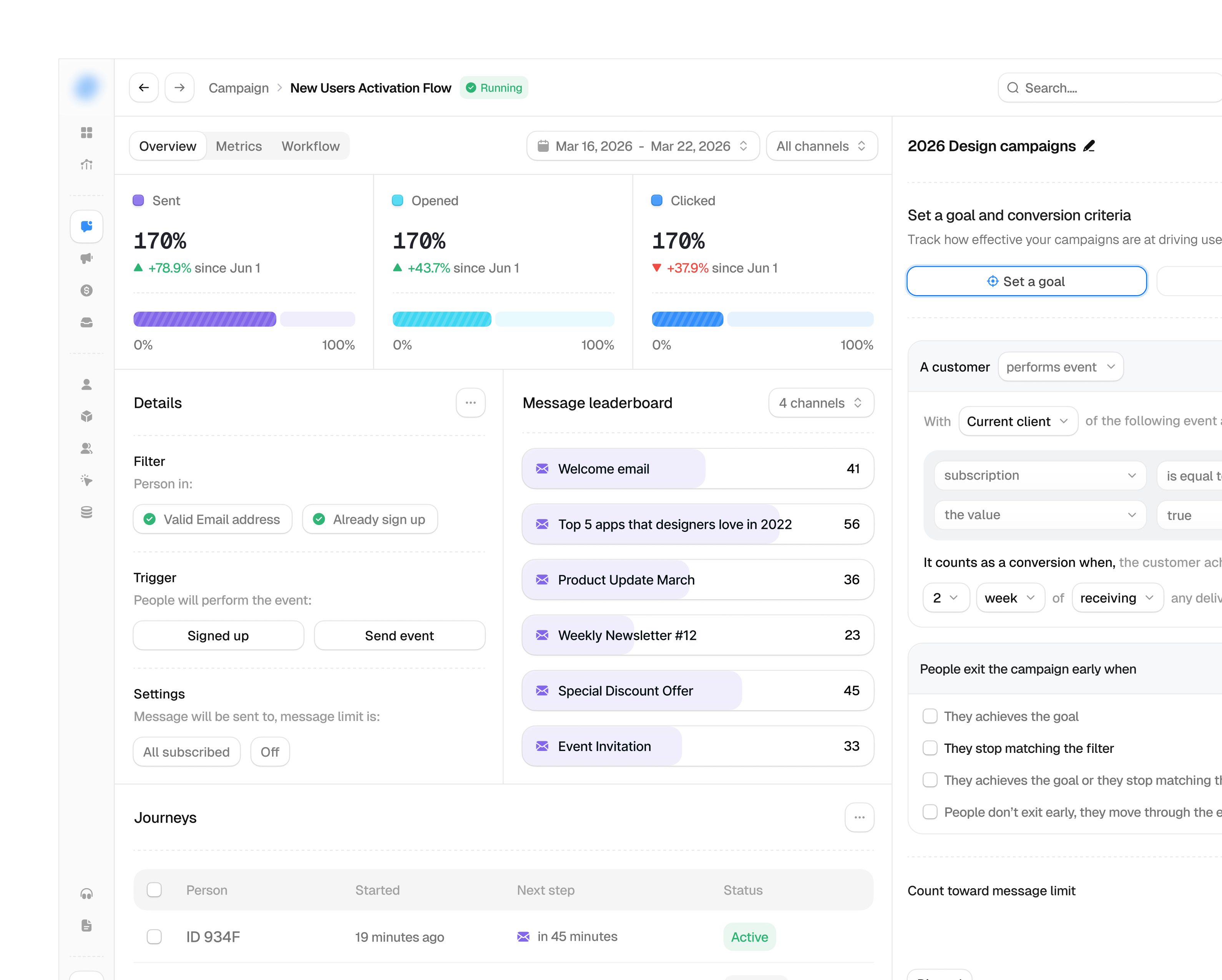Image resolution: width=1222 pixels, height=980 pixels.
Task: Open the 2 count dropdown
Action: pos(946,598)
